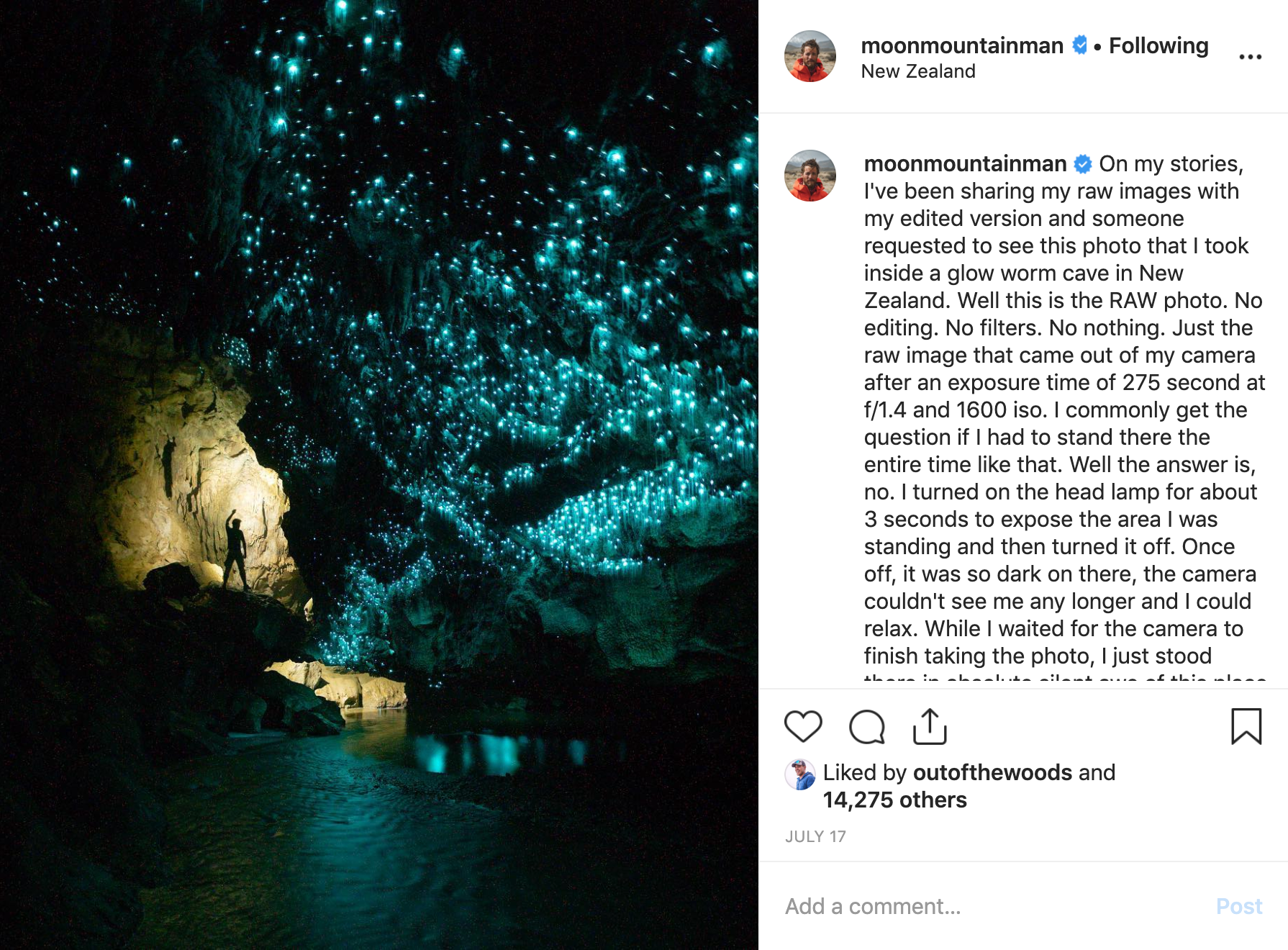
Task: Save the post with the bookmark icon
Action: pos(1246,726)
